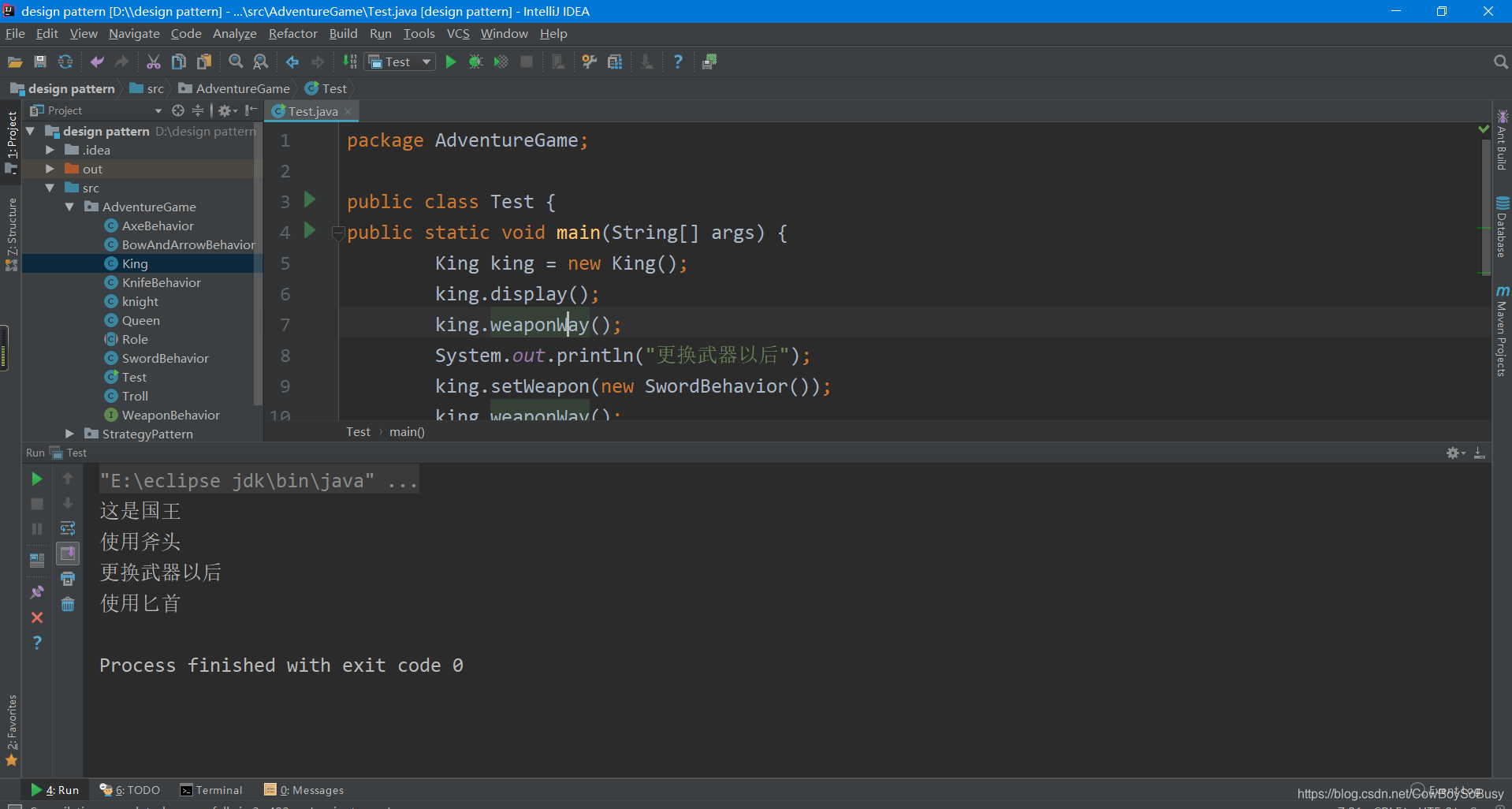
Task: Open the Build menu
Action: [343, 33]
